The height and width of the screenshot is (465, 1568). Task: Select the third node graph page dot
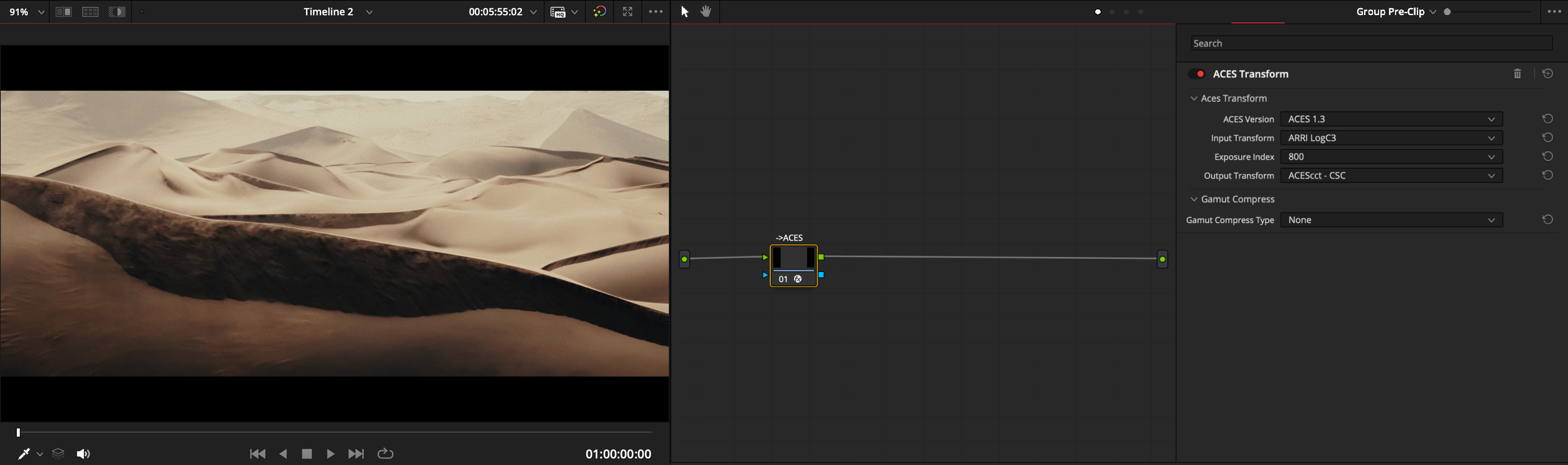point(1126,12)
